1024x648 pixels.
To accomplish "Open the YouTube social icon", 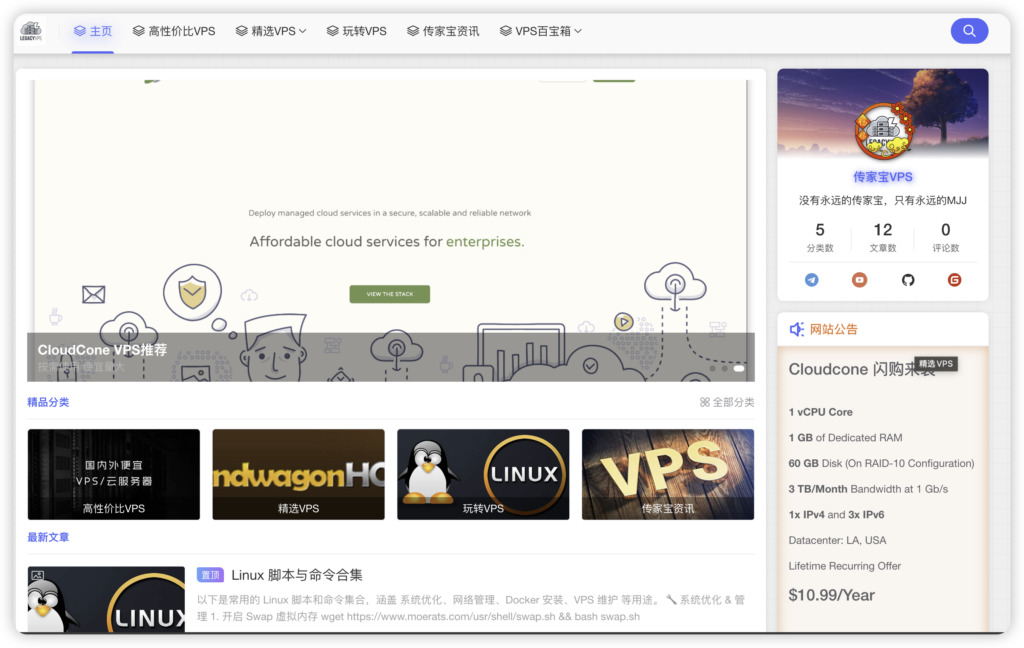I will pos(859,280).
